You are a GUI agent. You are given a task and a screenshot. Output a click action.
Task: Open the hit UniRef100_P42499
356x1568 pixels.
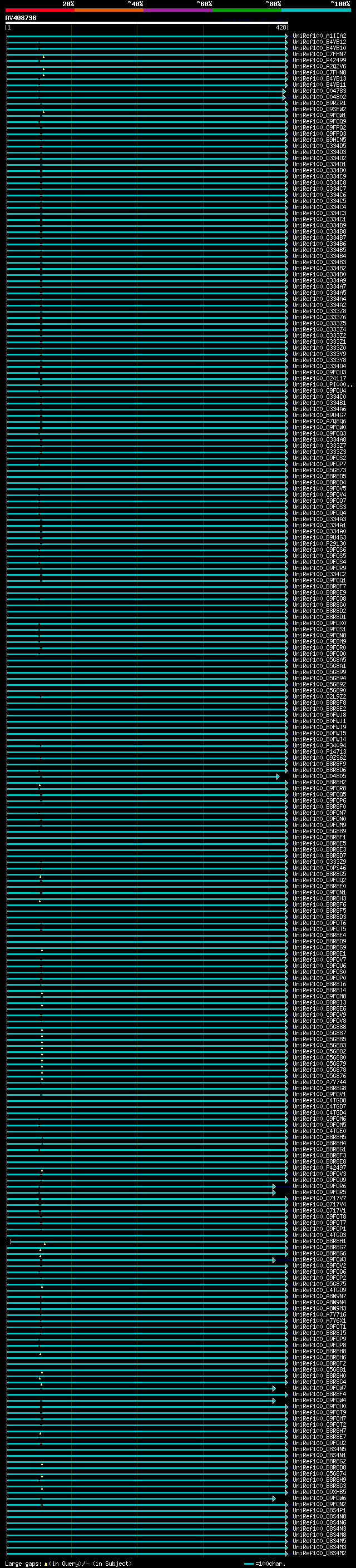coord(319,60)
